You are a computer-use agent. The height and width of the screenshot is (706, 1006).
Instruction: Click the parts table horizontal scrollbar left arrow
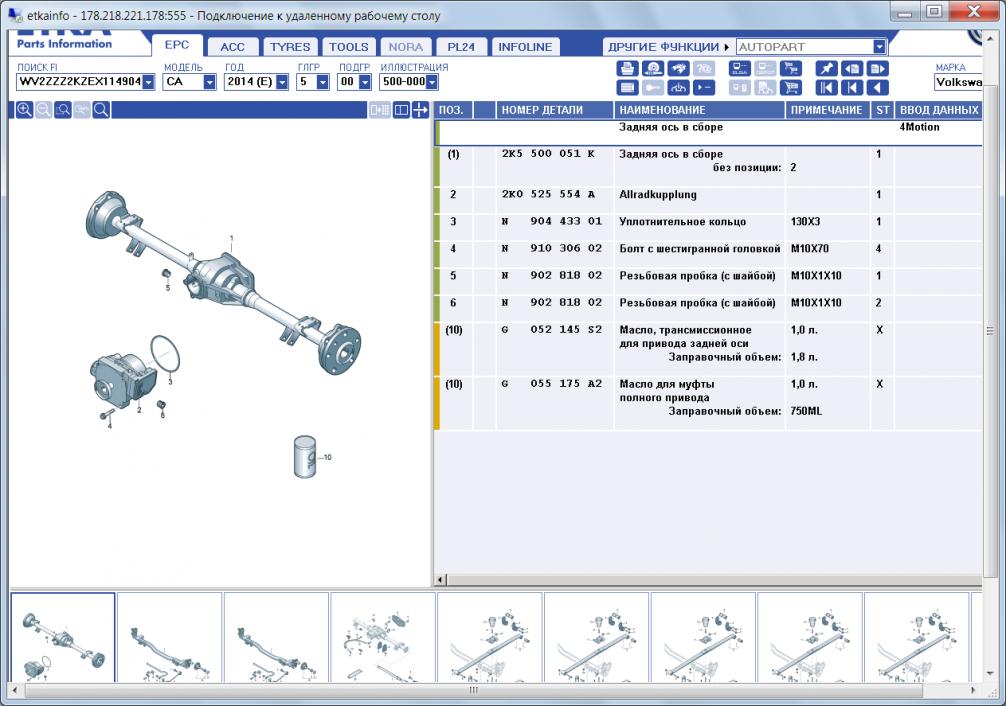(440, 580)
